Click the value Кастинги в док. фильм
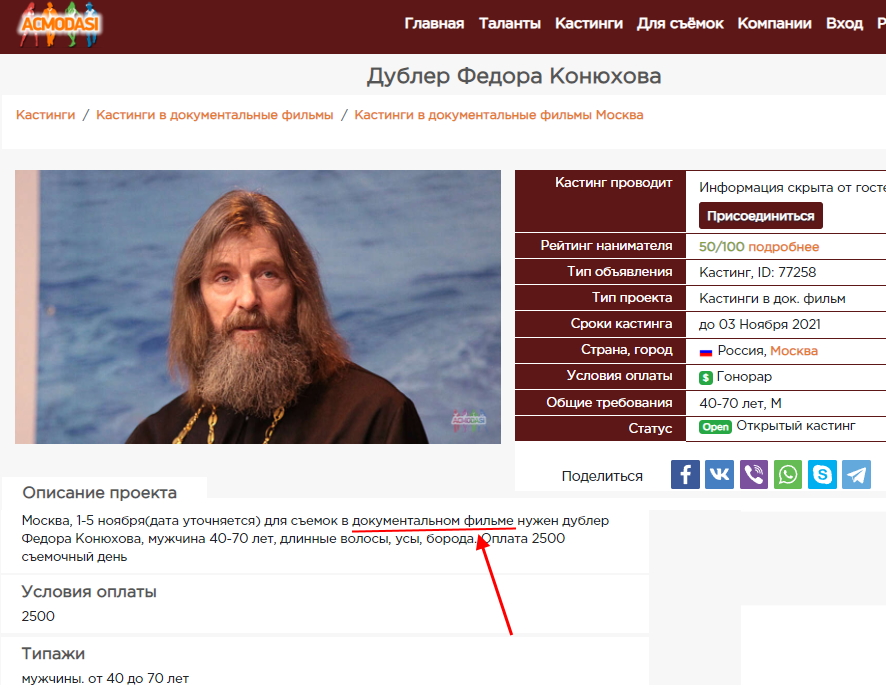Viewport: 886px width, 694px height. (772, 298)
